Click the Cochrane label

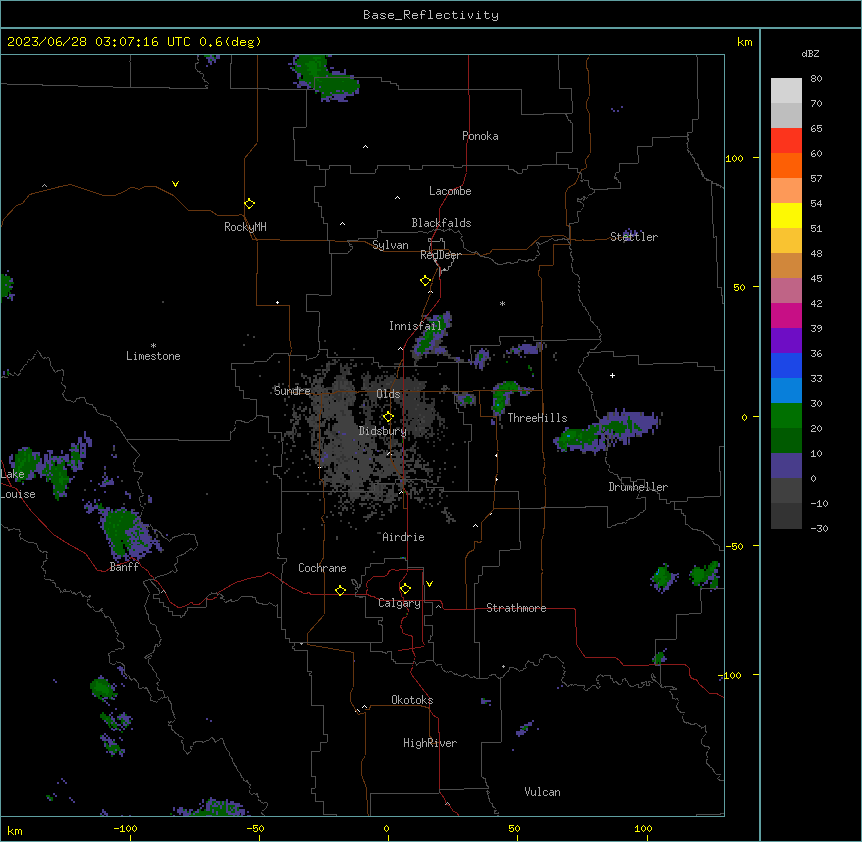(322, 568)
